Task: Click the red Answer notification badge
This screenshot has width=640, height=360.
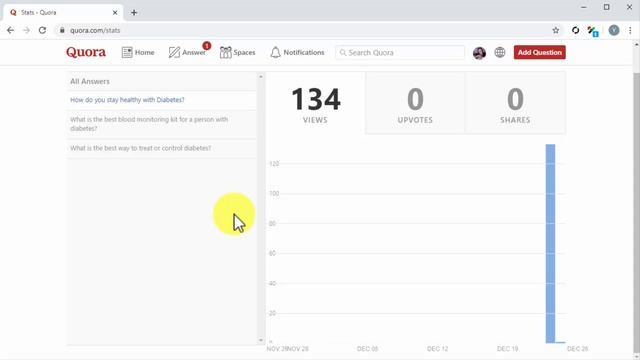Action: 207,46
